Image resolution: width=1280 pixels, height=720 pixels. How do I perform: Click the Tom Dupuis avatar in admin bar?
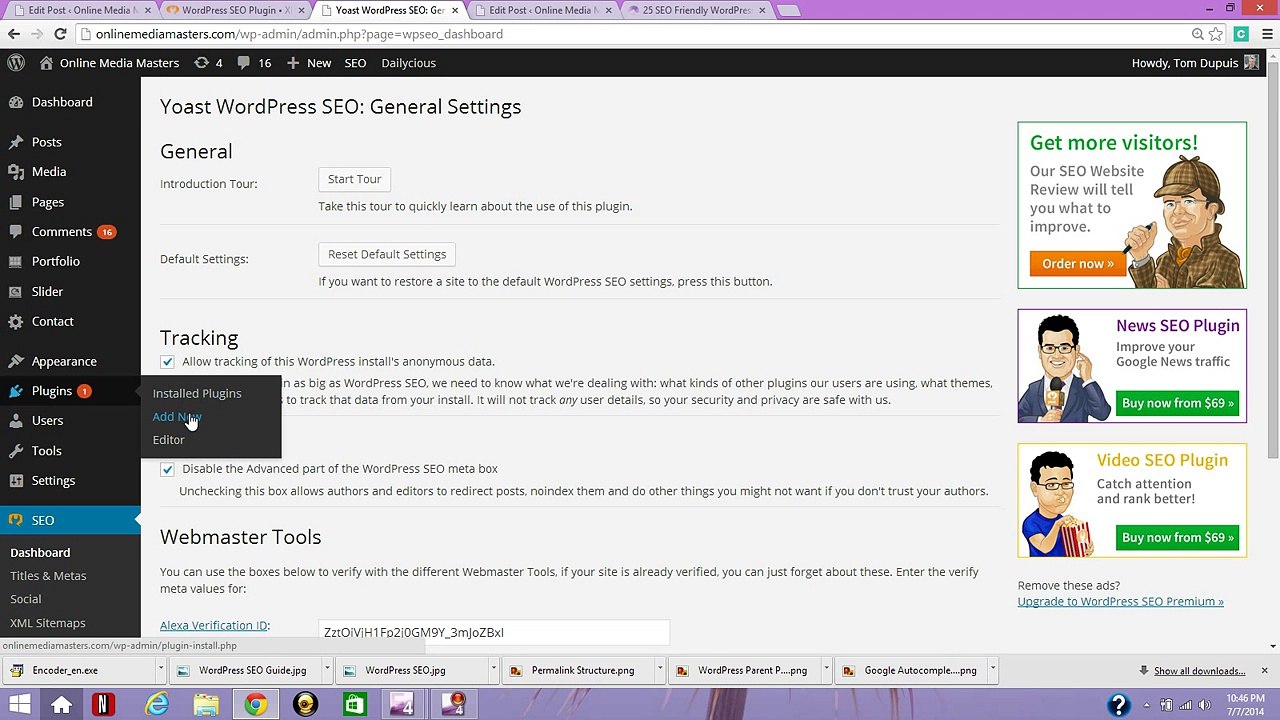point(1251,63)
